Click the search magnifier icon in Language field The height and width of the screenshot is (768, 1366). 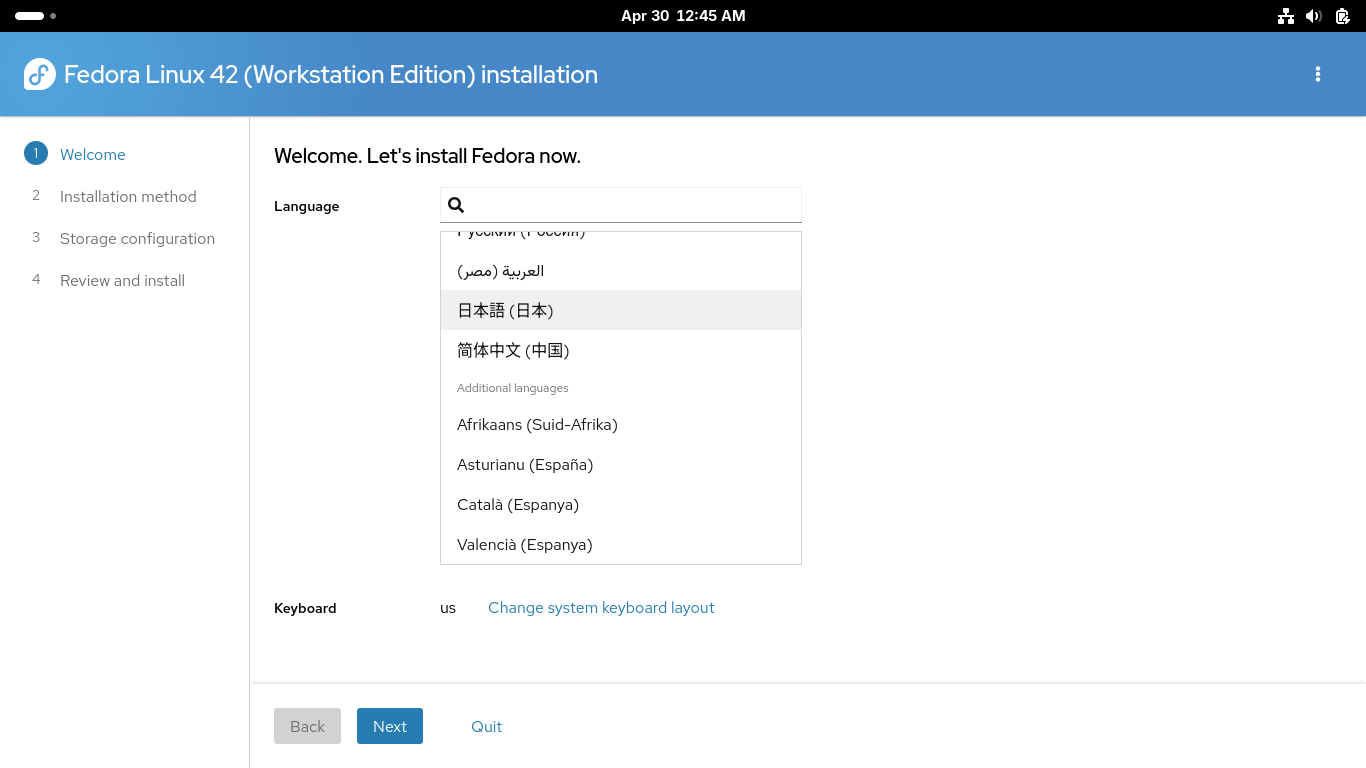(456, 205)
